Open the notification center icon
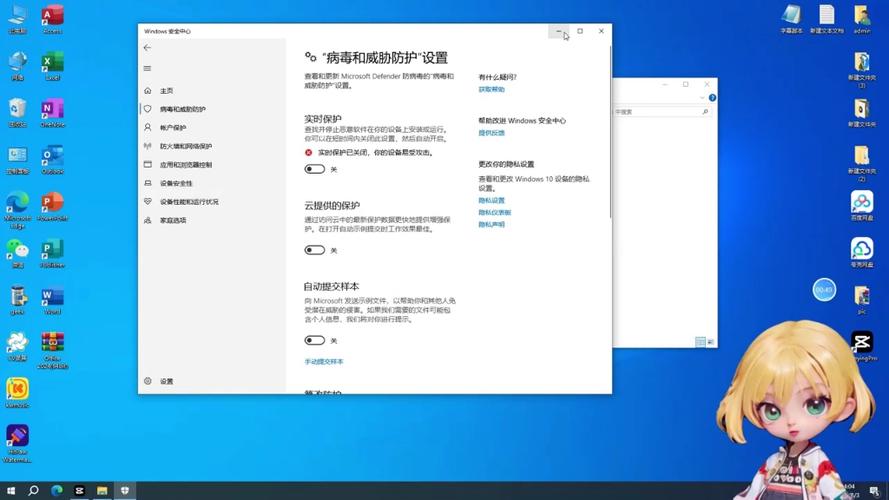This screenshot has width=889, height=500. tap(874, 491)
